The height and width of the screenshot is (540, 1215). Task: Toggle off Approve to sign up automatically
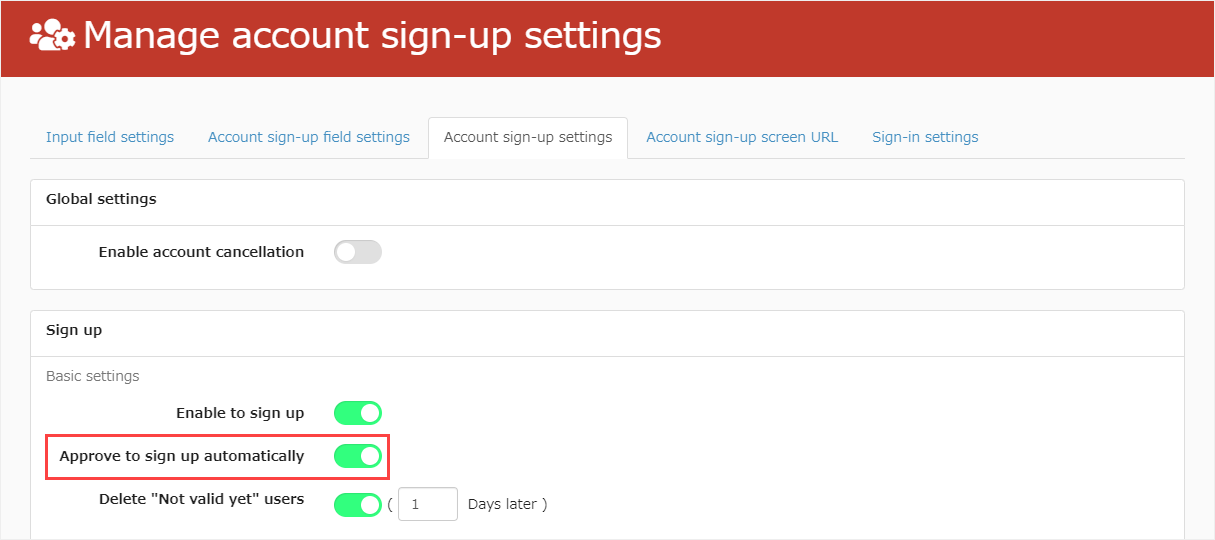[x=357, y=456]
